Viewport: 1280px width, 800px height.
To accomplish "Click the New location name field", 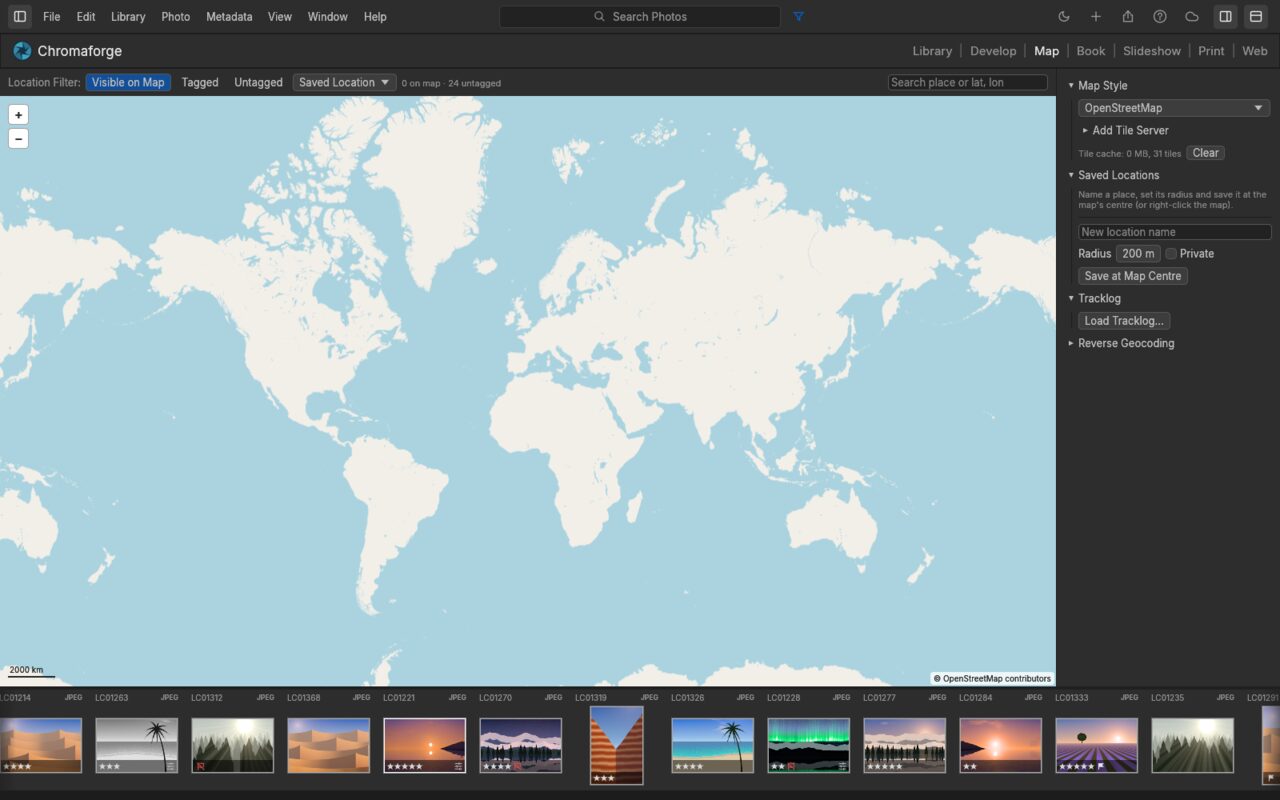I will (1175, 232).
